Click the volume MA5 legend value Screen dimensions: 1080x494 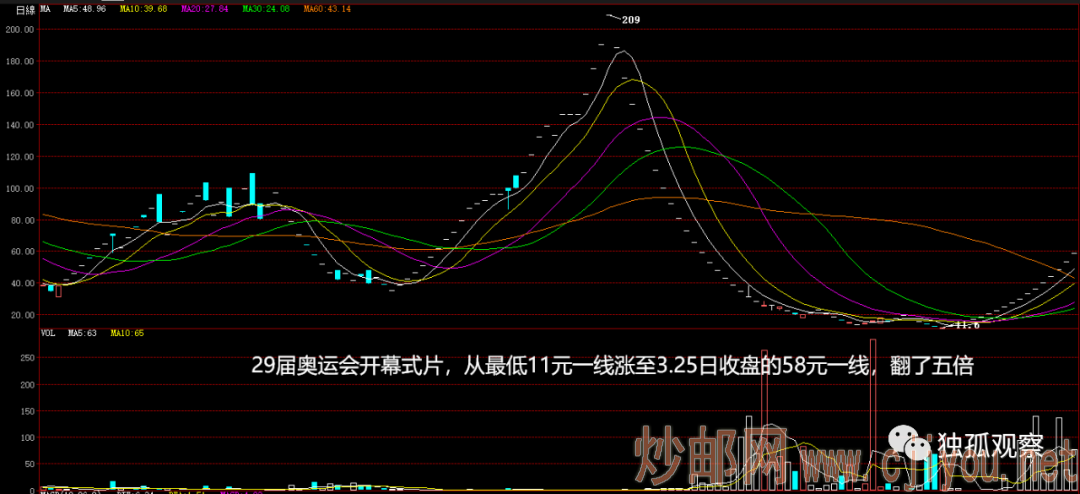coord(82,332)
